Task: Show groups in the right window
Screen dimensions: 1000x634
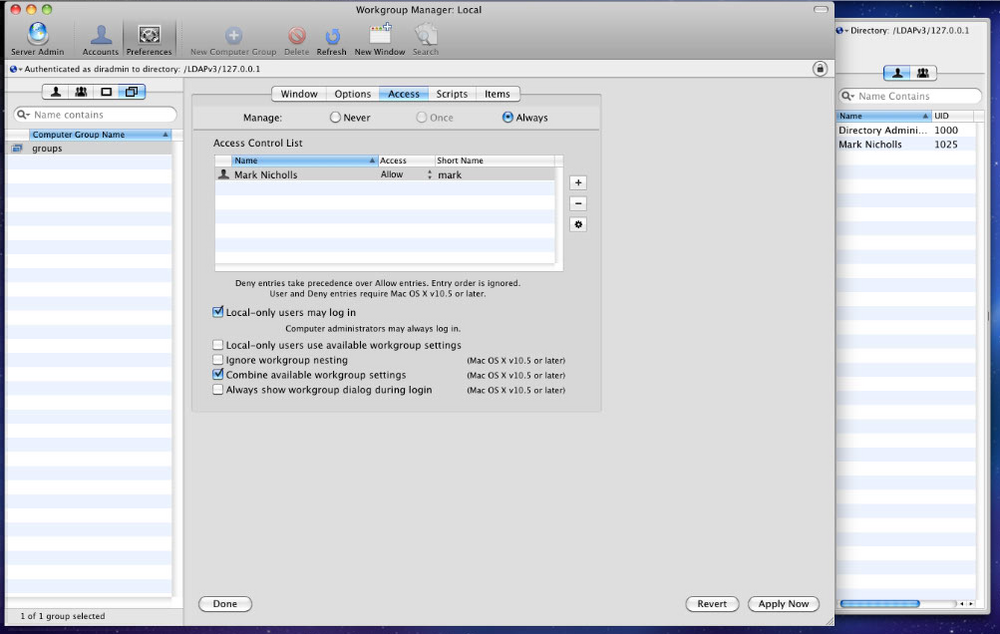Action: [923, 73]
